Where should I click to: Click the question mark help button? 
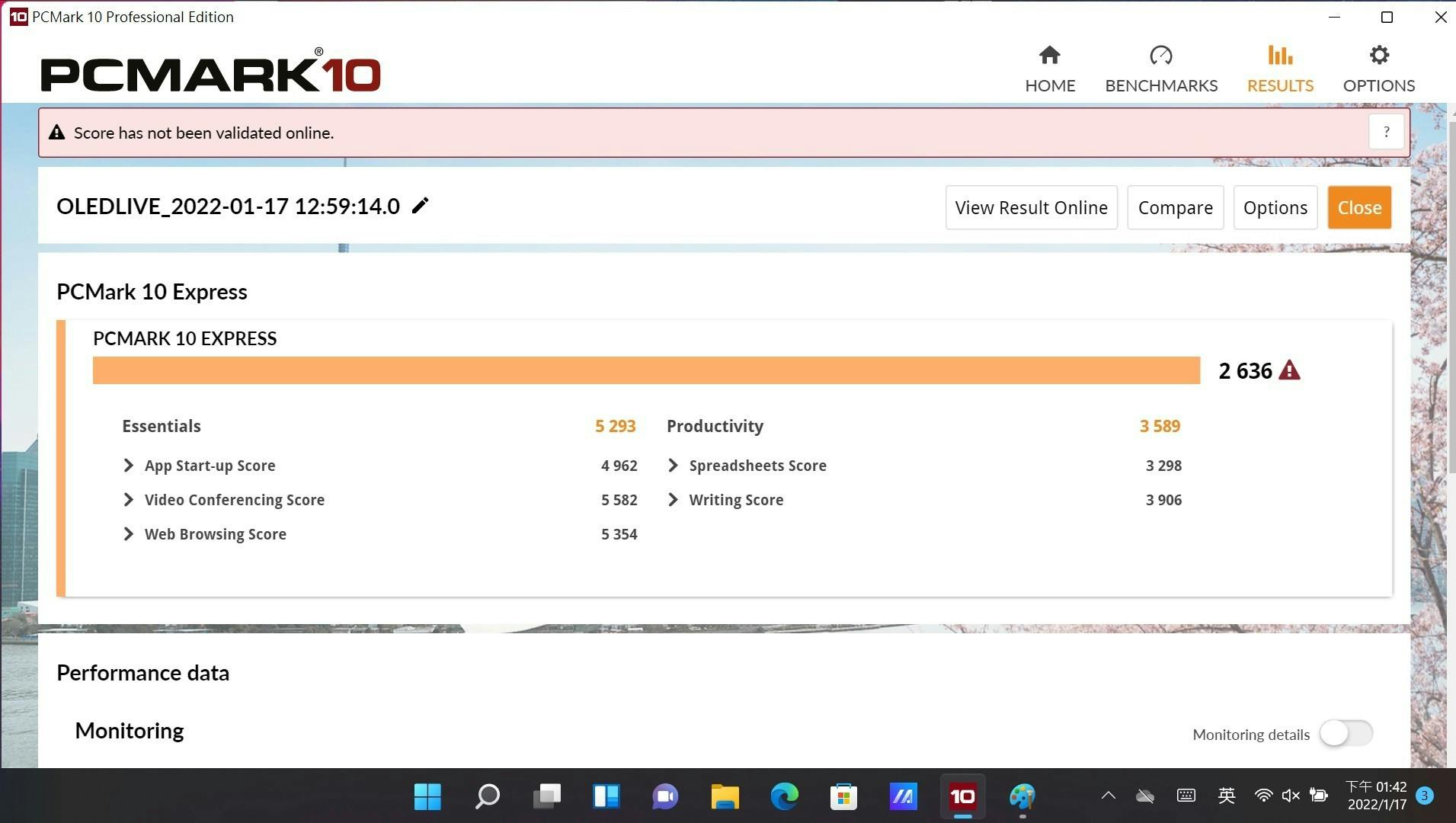coord(1387,132)
